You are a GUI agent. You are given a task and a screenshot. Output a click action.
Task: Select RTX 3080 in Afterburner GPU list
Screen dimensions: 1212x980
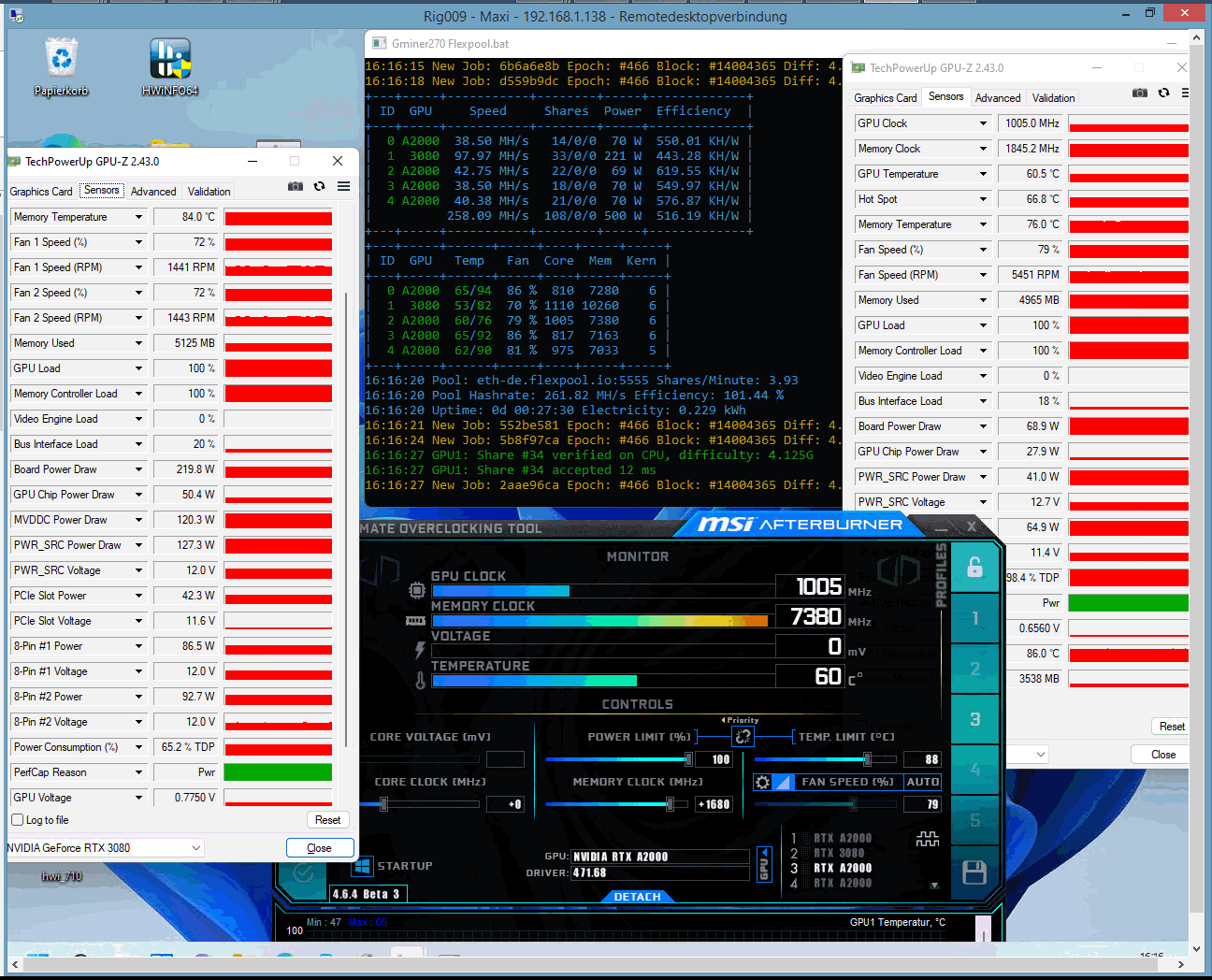pyautogui.click(x=839, y=853)
